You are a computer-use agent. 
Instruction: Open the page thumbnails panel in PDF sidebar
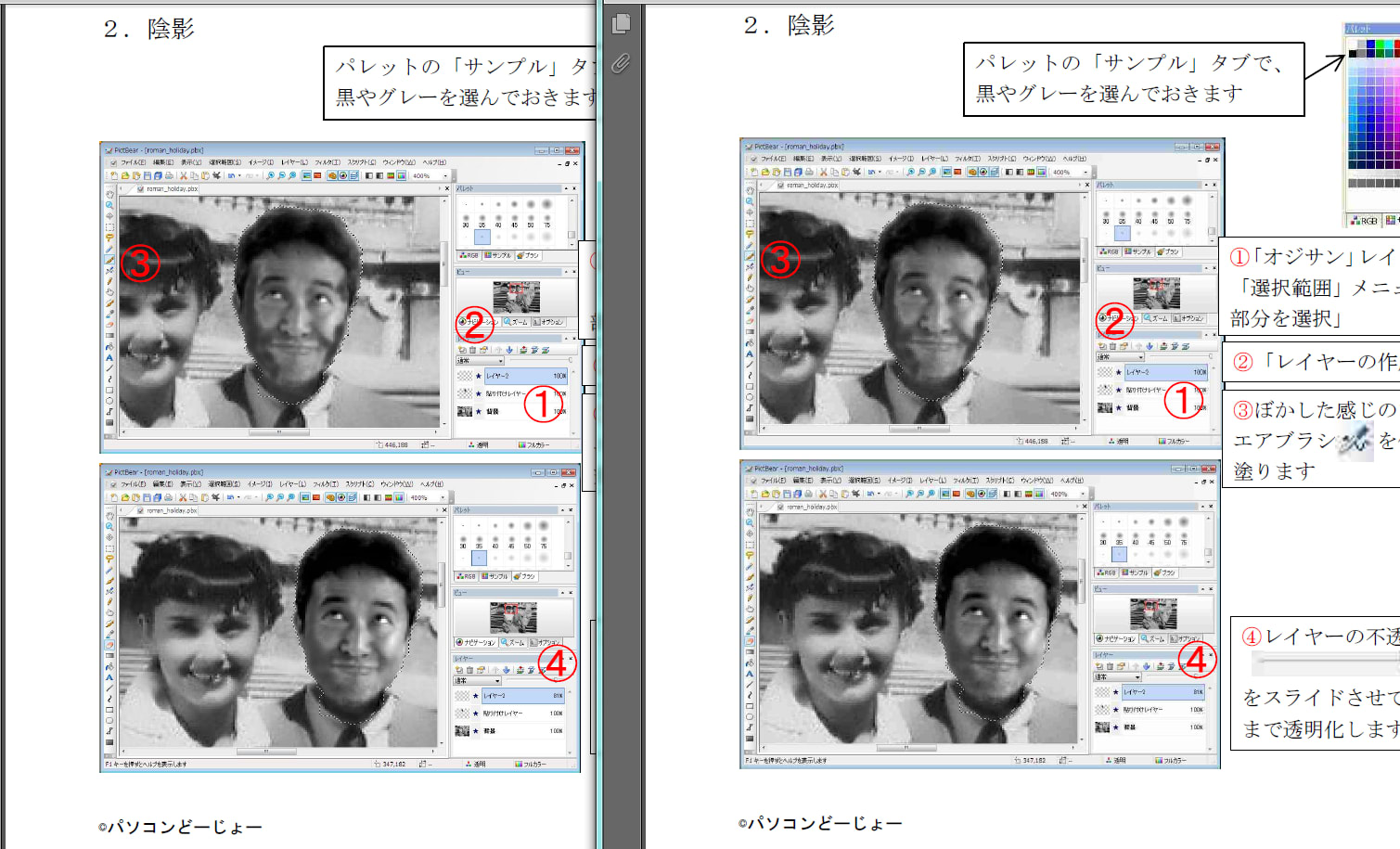coord(622,24)
